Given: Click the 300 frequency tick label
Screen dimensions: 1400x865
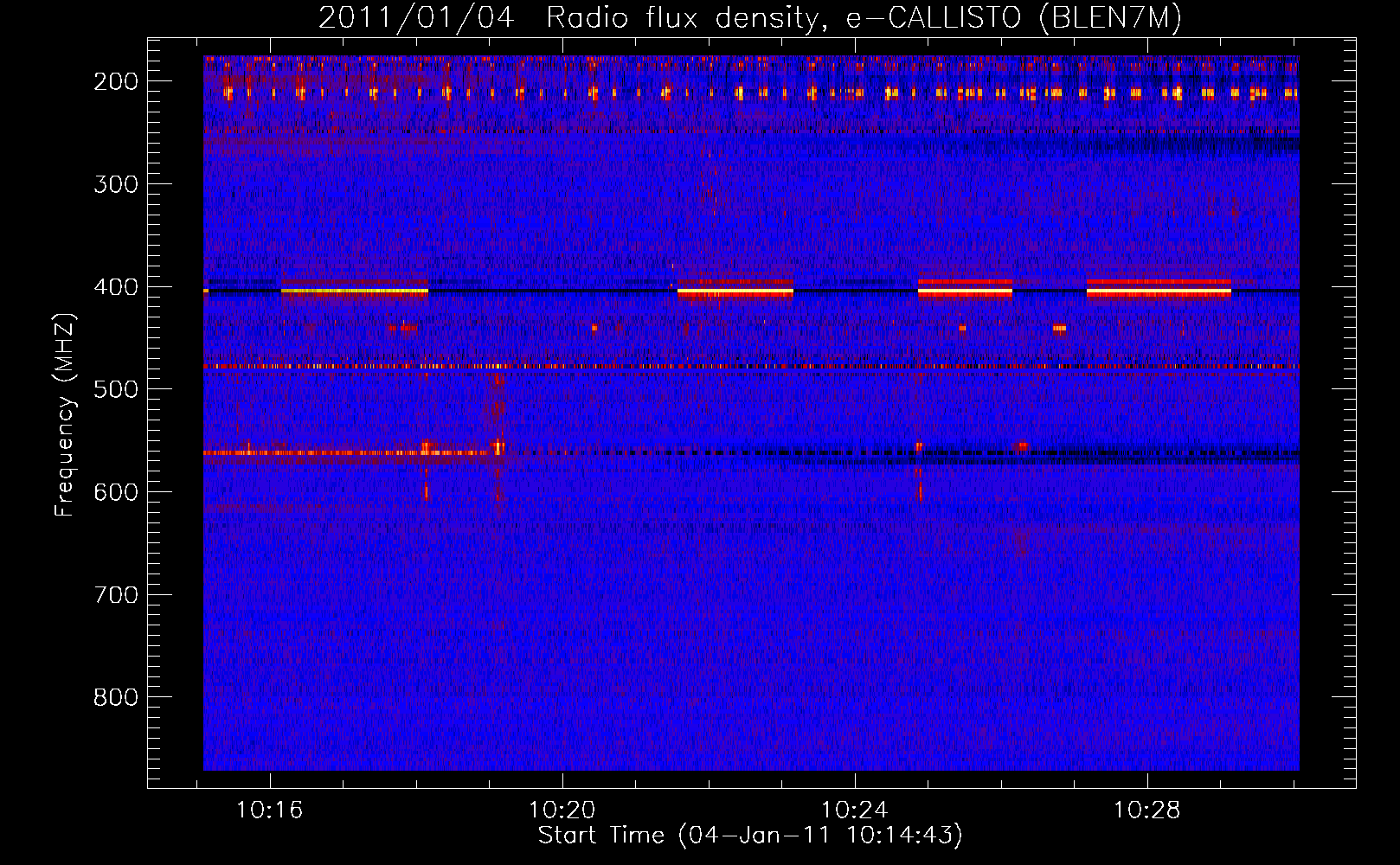Looking at the screenshot, I should (116, 184).
